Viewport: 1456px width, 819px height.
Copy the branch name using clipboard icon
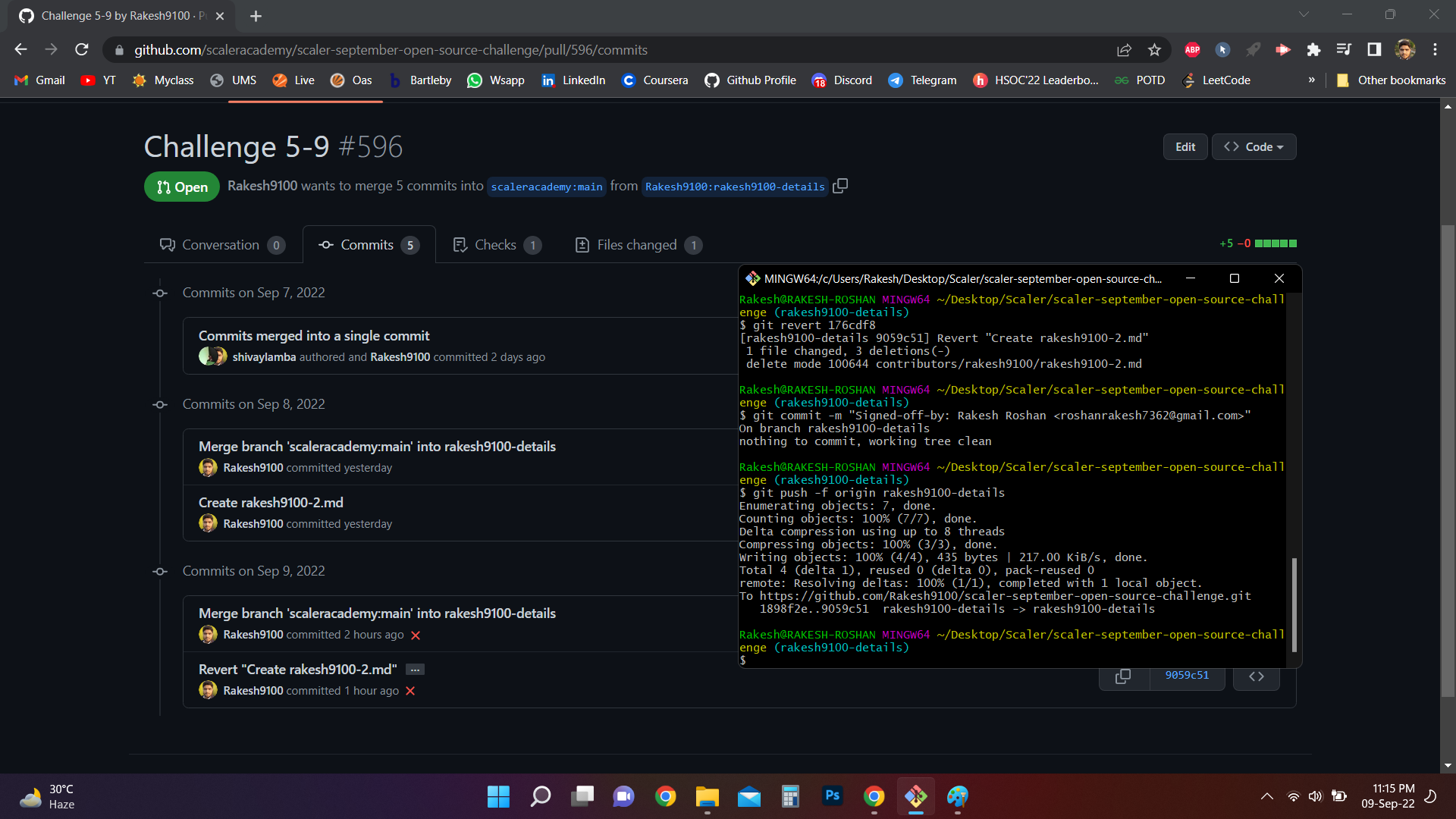(x=840, y=186)
